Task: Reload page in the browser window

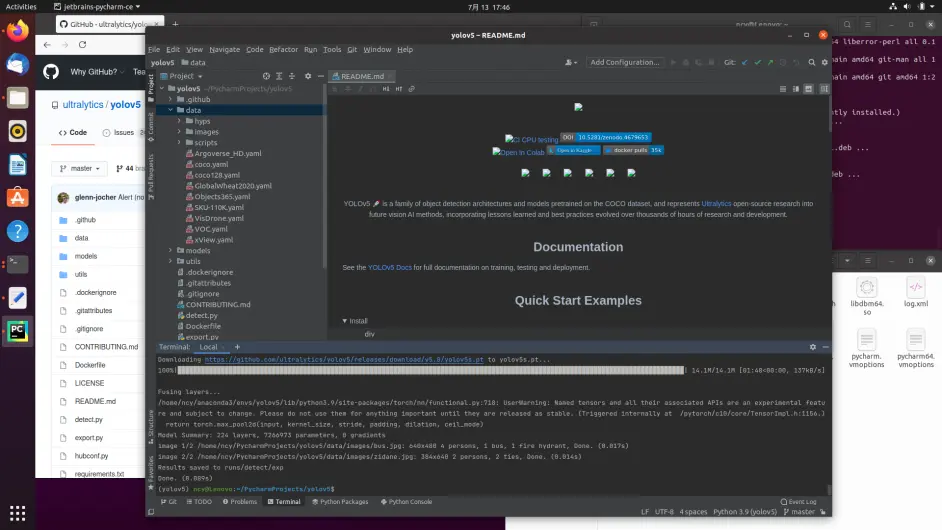Action: point(82,44)
